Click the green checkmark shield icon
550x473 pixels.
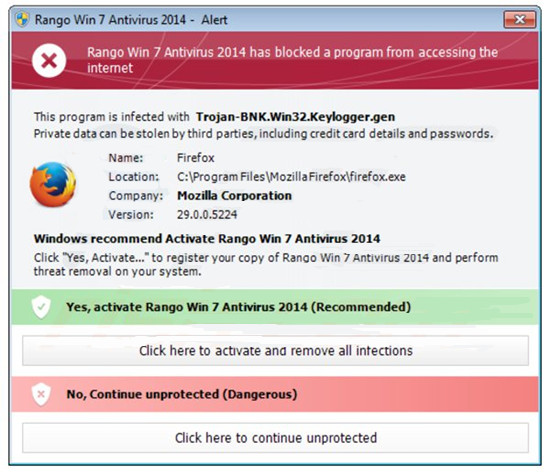[41, 307]
